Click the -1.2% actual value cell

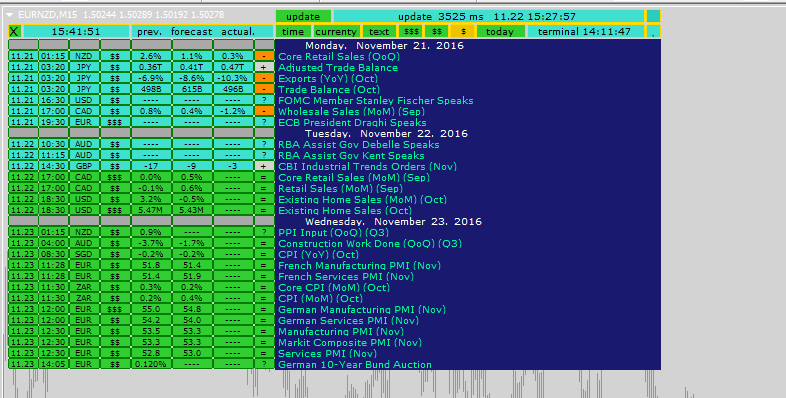pos(233,111)
